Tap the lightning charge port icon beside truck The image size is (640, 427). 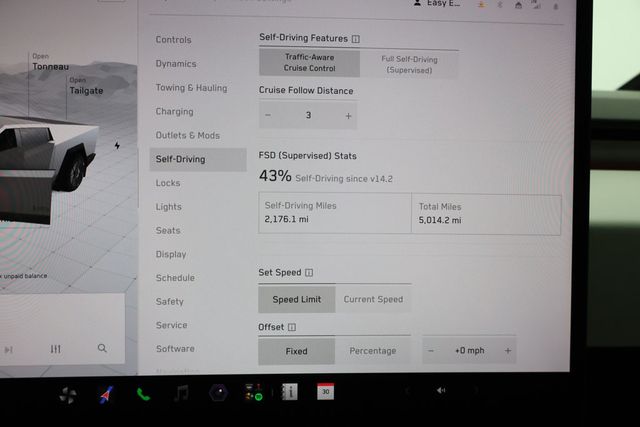117,145
